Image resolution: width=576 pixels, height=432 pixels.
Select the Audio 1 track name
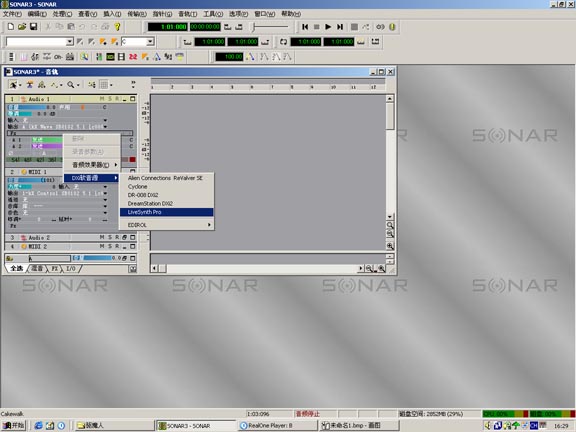pyautogui.click(x=39, y=99)
